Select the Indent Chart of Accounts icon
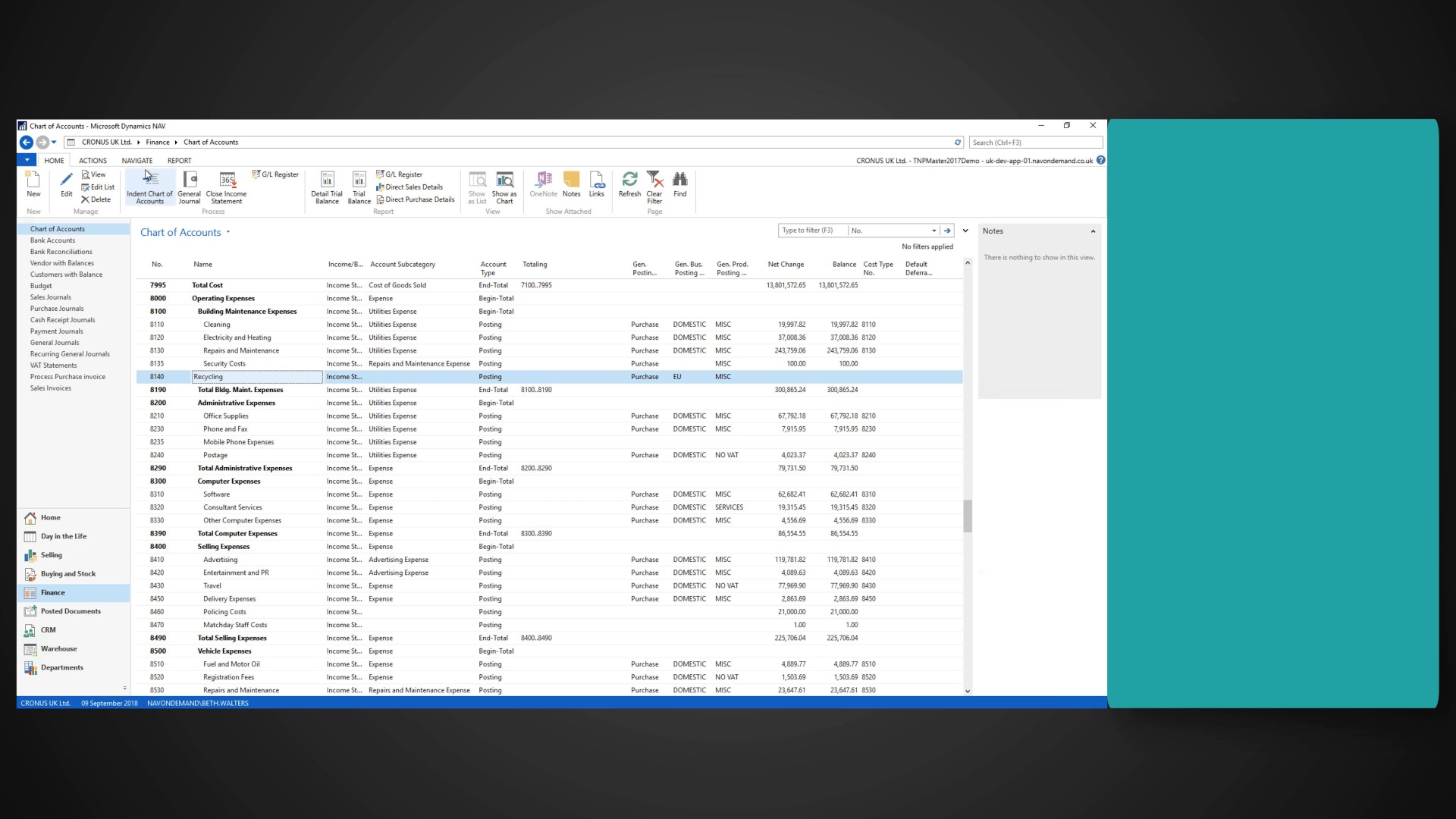 click(149, 187)
